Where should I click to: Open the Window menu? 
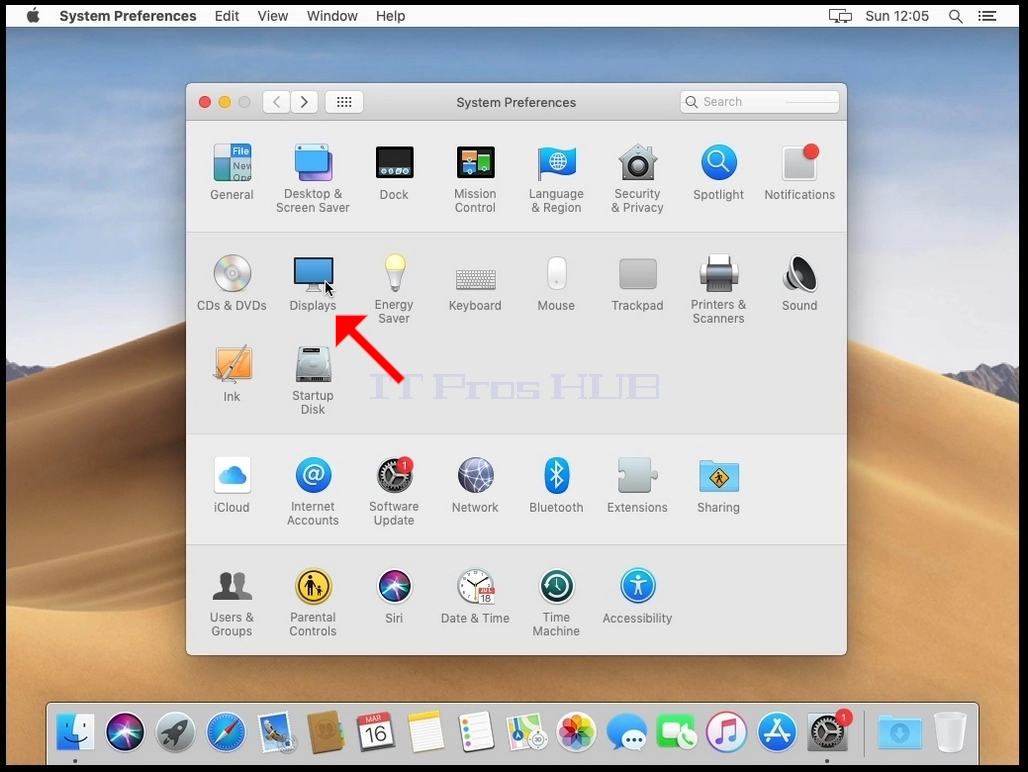coord(332,16)
